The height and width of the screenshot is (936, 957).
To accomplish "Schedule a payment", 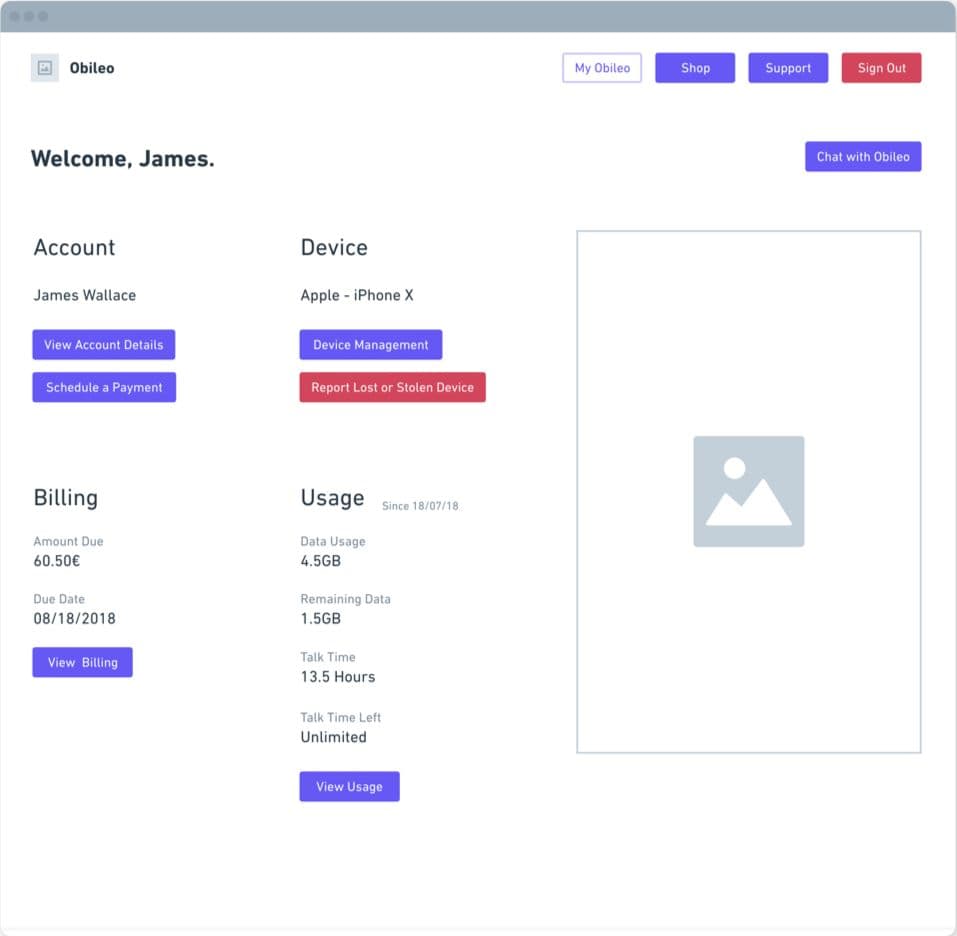I will (104, 387).
